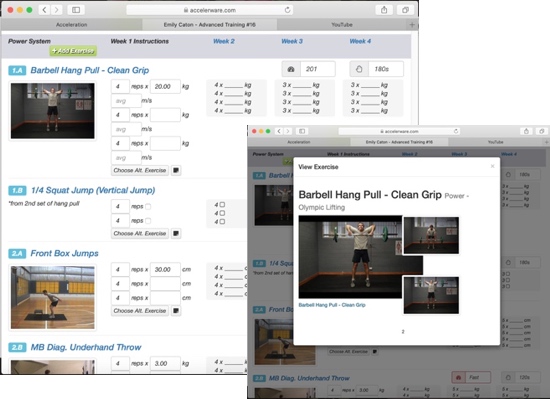This screenshot has height=399, width=550.
Task: Reload the page with the Safari refresh icon
Action: (x=287, y=10)
